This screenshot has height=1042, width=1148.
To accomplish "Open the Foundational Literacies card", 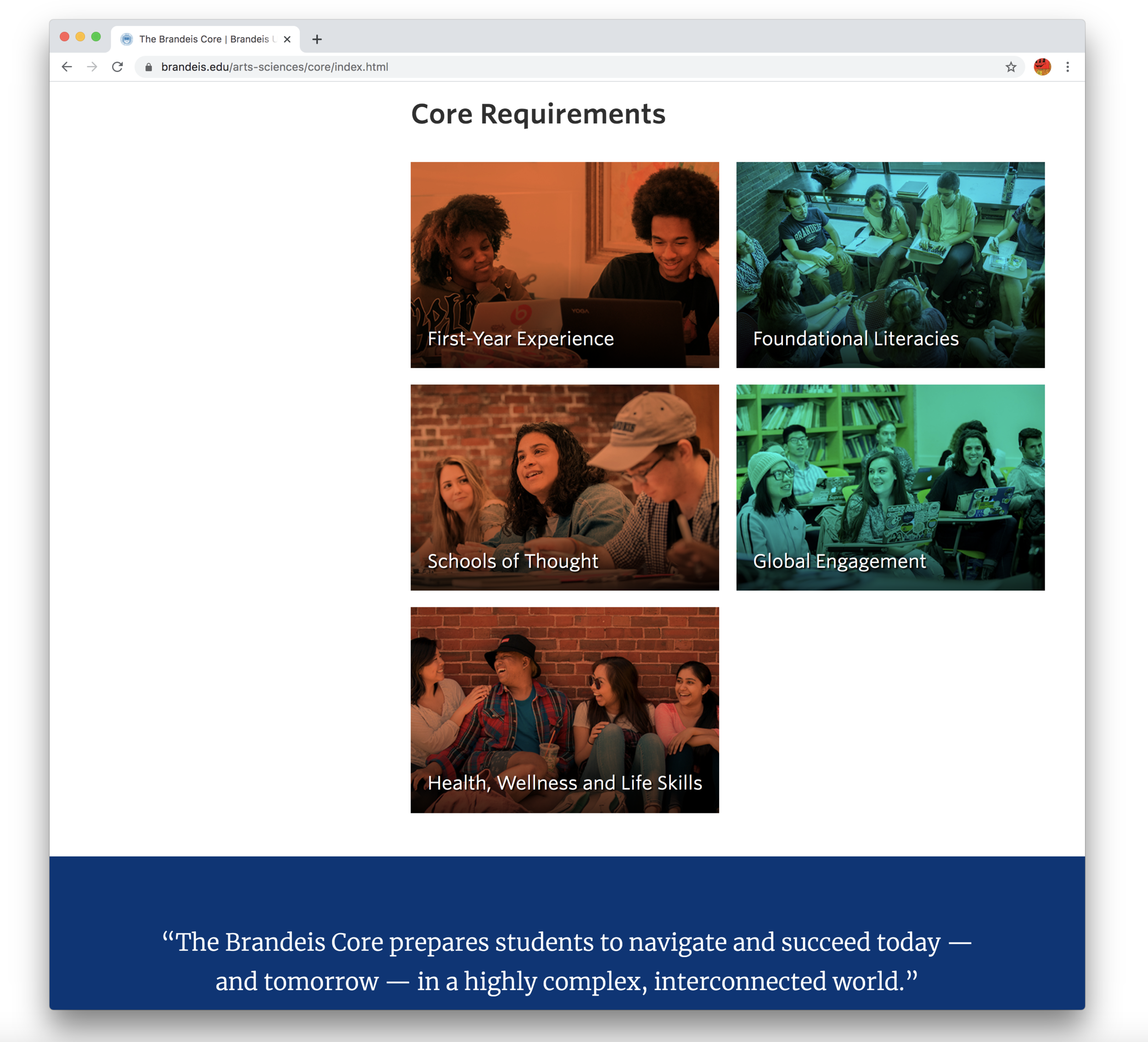I will point(890,264).
